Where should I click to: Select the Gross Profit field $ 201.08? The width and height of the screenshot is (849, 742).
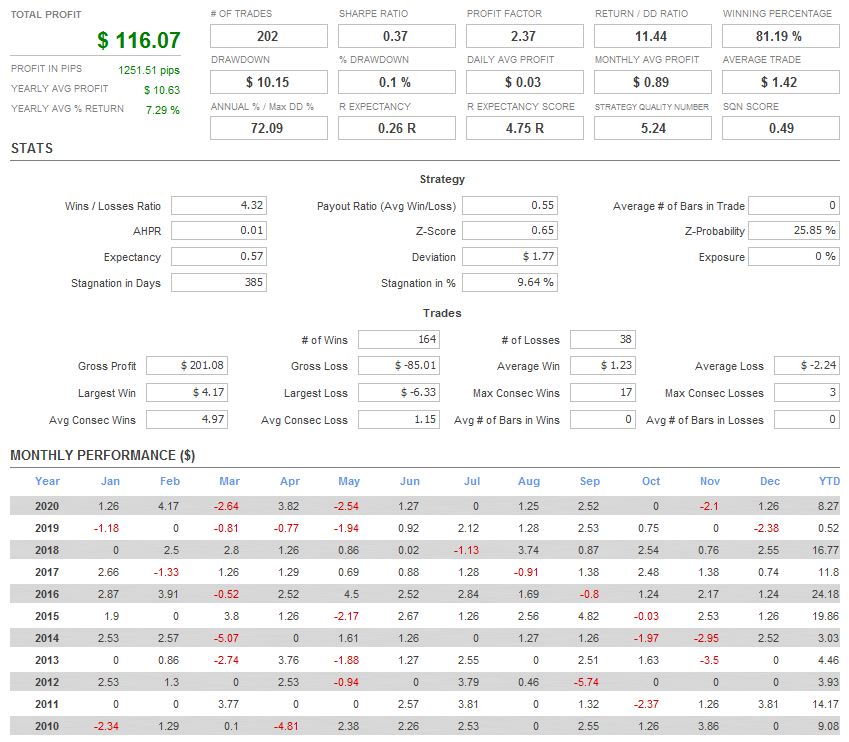[x=187, y=366]
